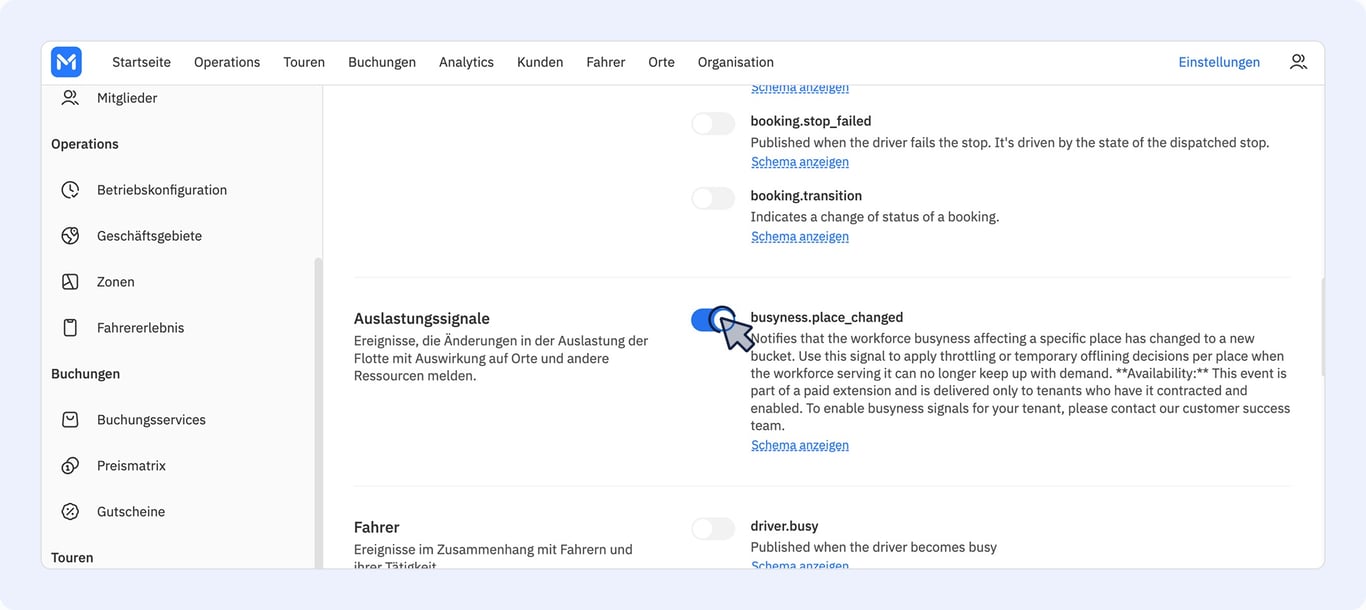Open the Organisation menu
Image resolution: width=1366 pixels, height=610 pixels.
pos(736,62)
